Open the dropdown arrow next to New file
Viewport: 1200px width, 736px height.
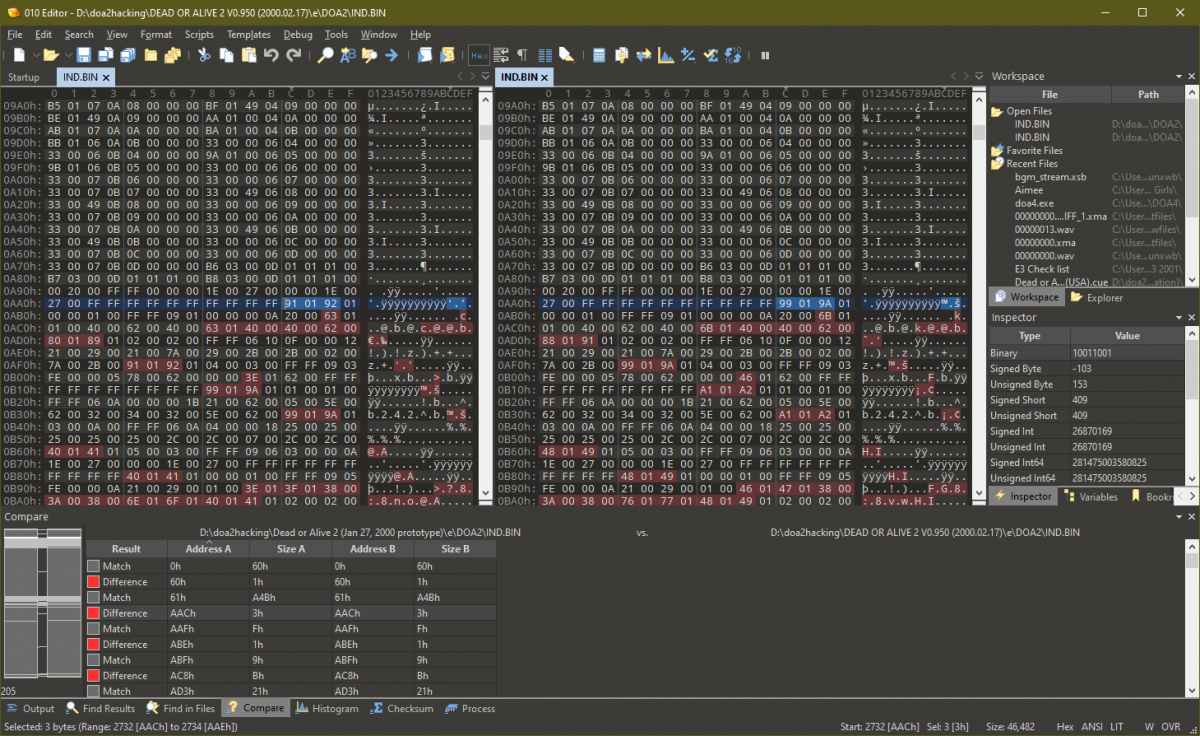pyautogui.click(x=36, y=55)
